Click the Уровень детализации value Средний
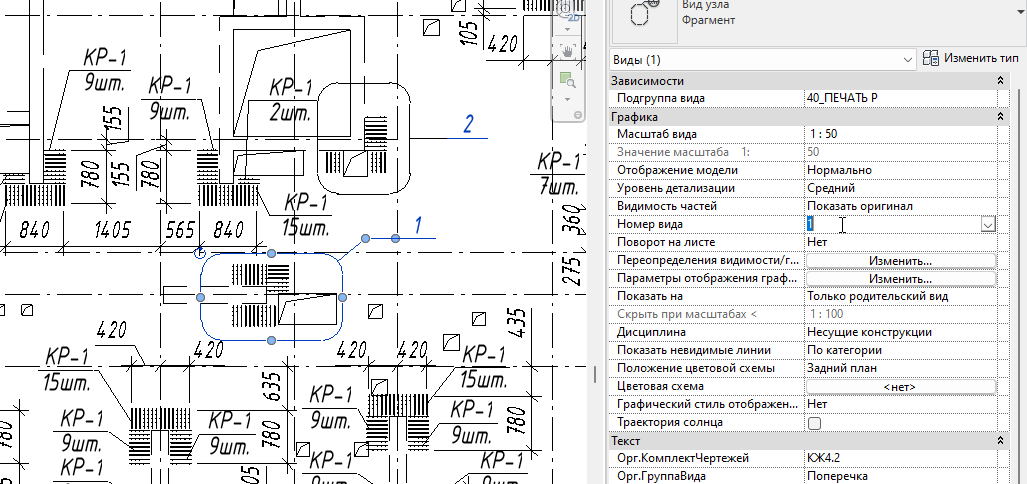 (x=900, y=188)
